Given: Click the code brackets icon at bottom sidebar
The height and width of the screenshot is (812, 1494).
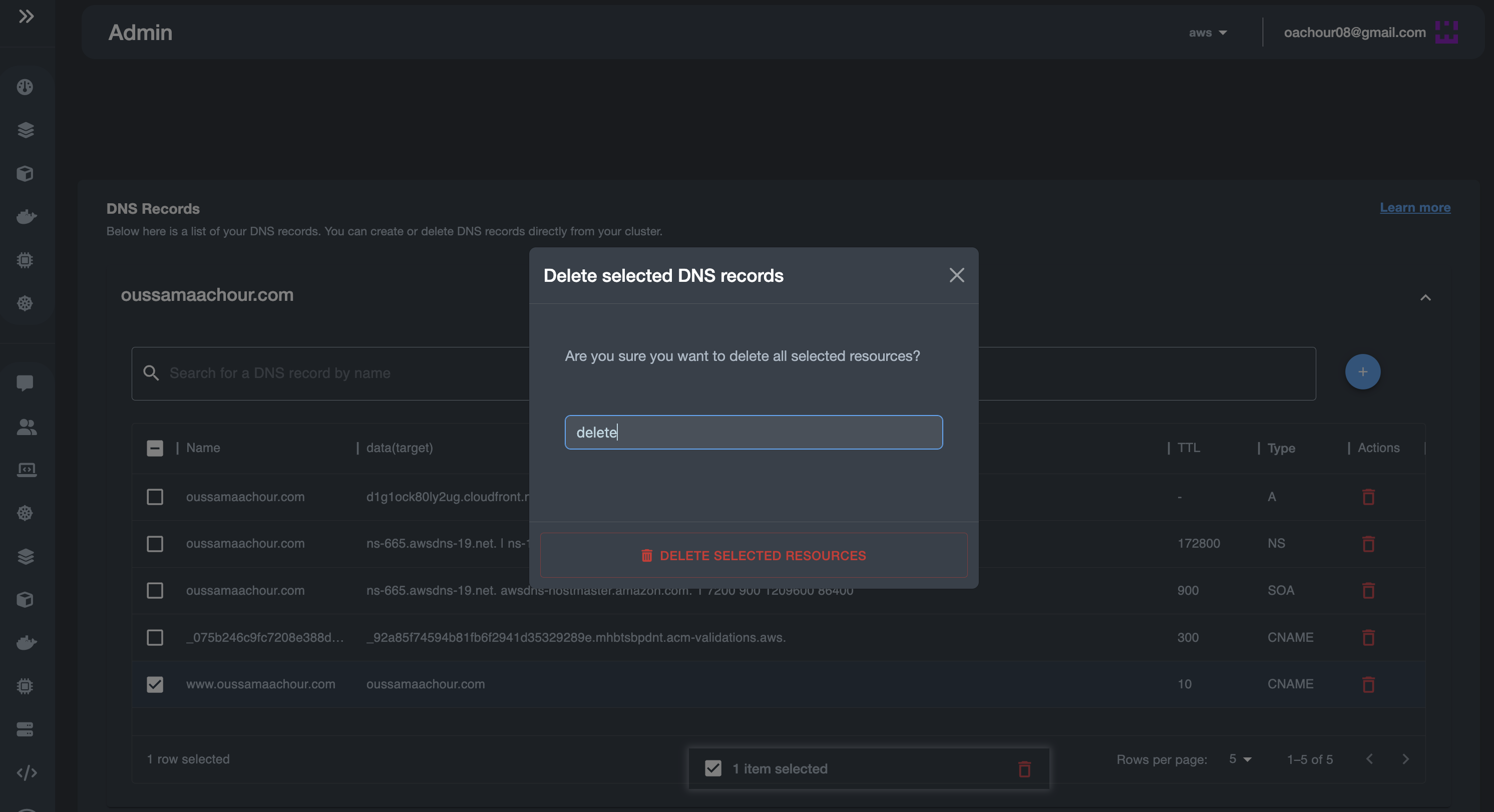Looking at the screenshot, I should (27, 772).
